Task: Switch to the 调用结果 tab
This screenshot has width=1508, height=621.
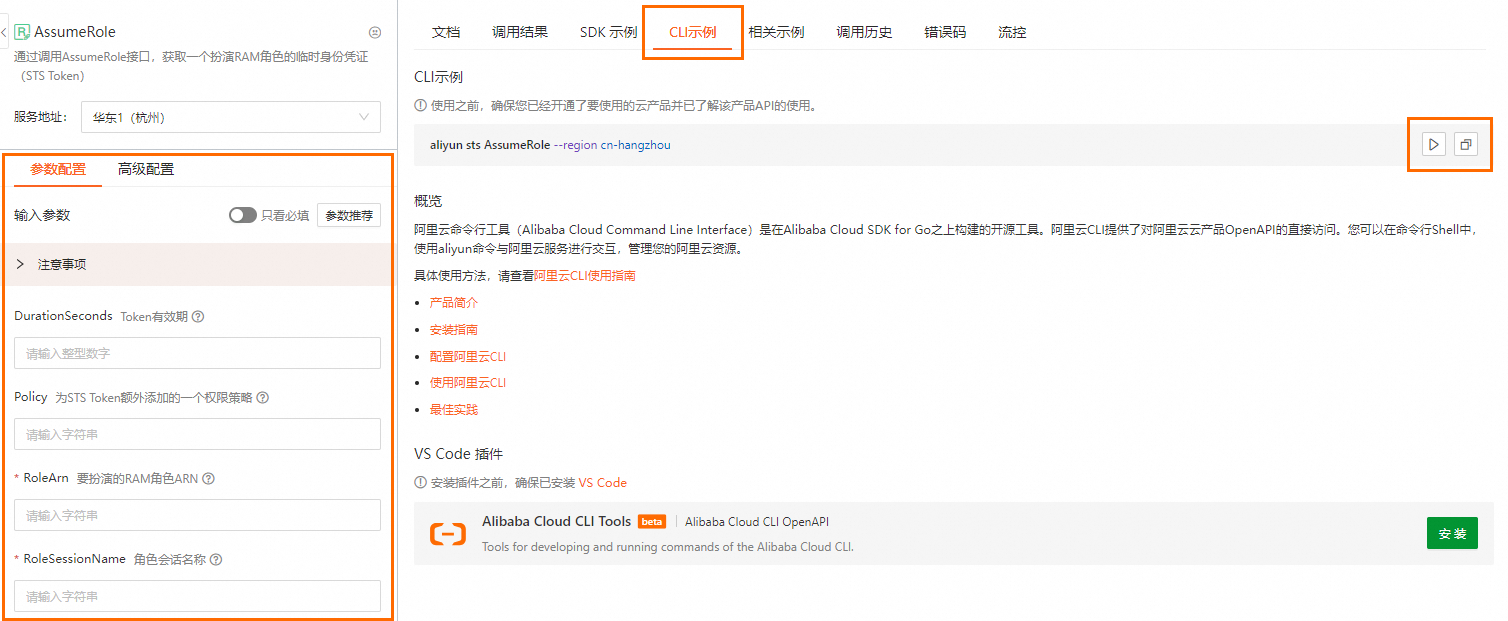Action: (x=520, y=32)
